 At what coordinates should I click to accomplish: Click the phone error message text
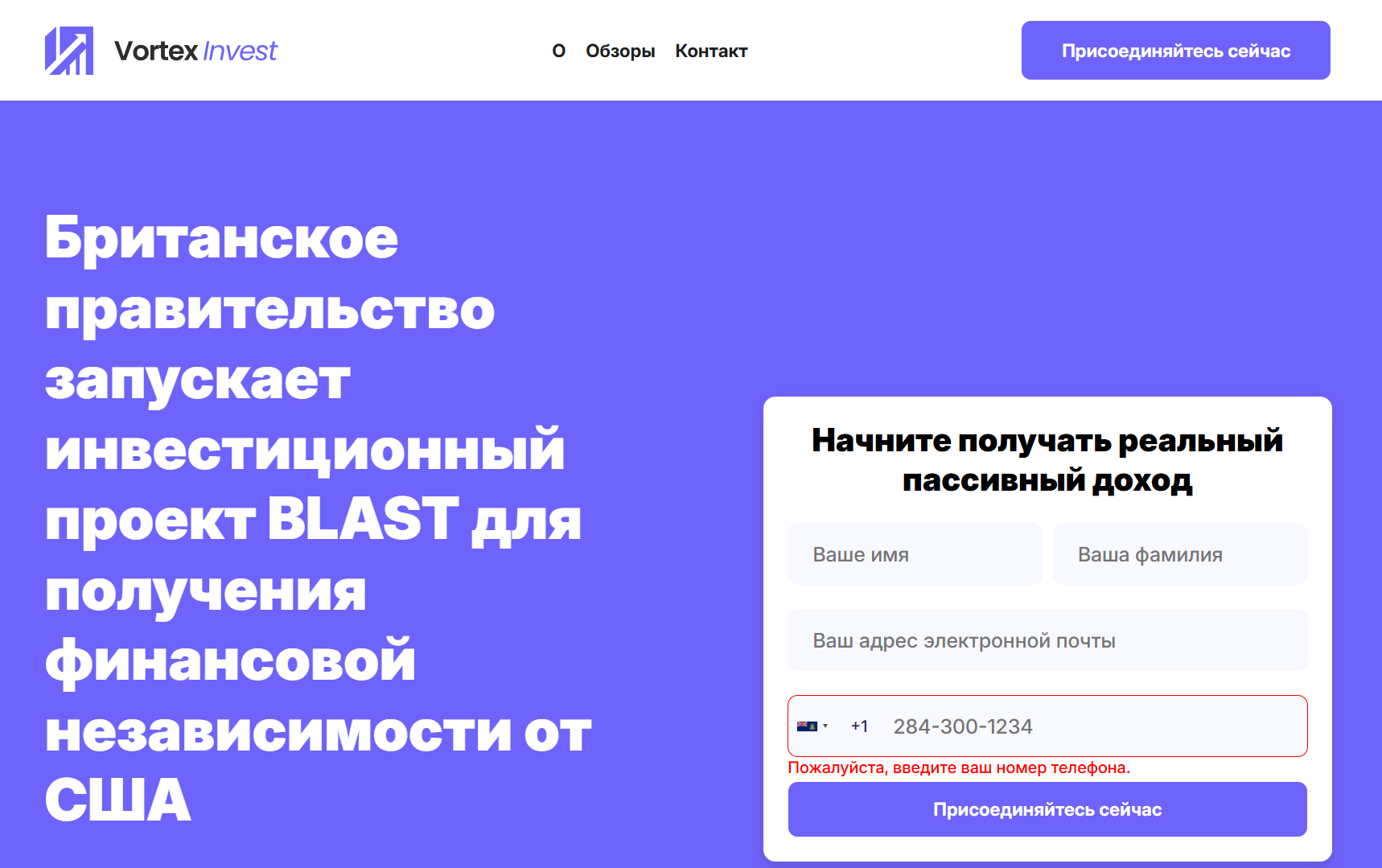959,768
